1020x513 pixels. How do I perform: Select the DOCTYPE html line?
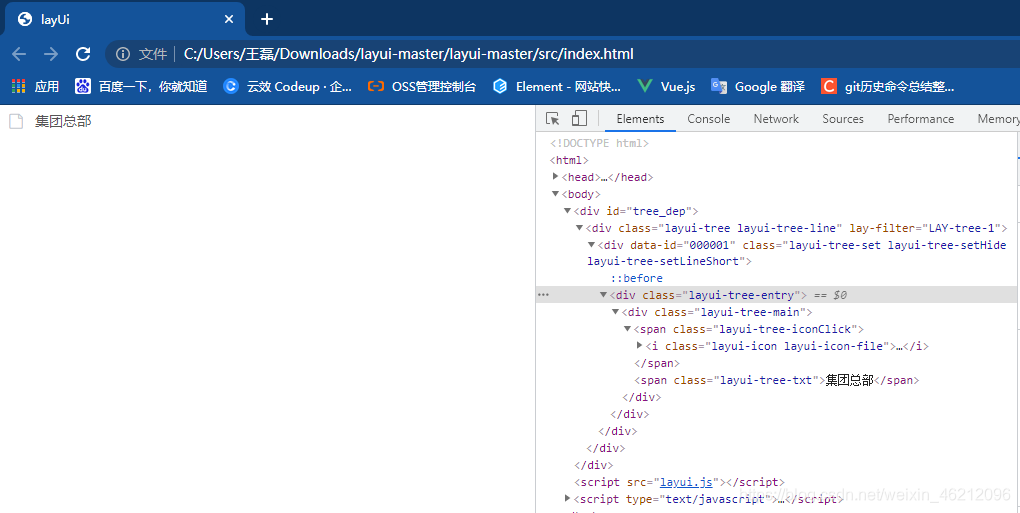pos(599,143)
